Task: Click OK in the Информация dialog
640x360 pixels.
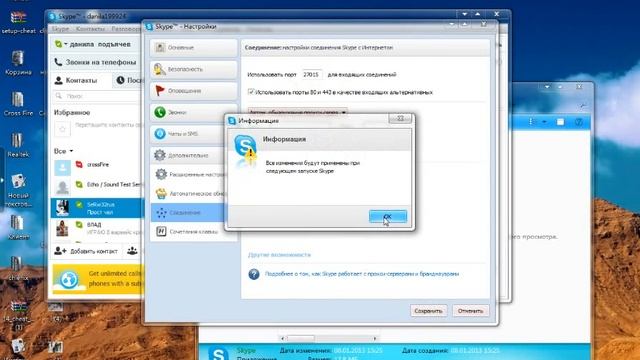Action: click(x=388, y=216)
